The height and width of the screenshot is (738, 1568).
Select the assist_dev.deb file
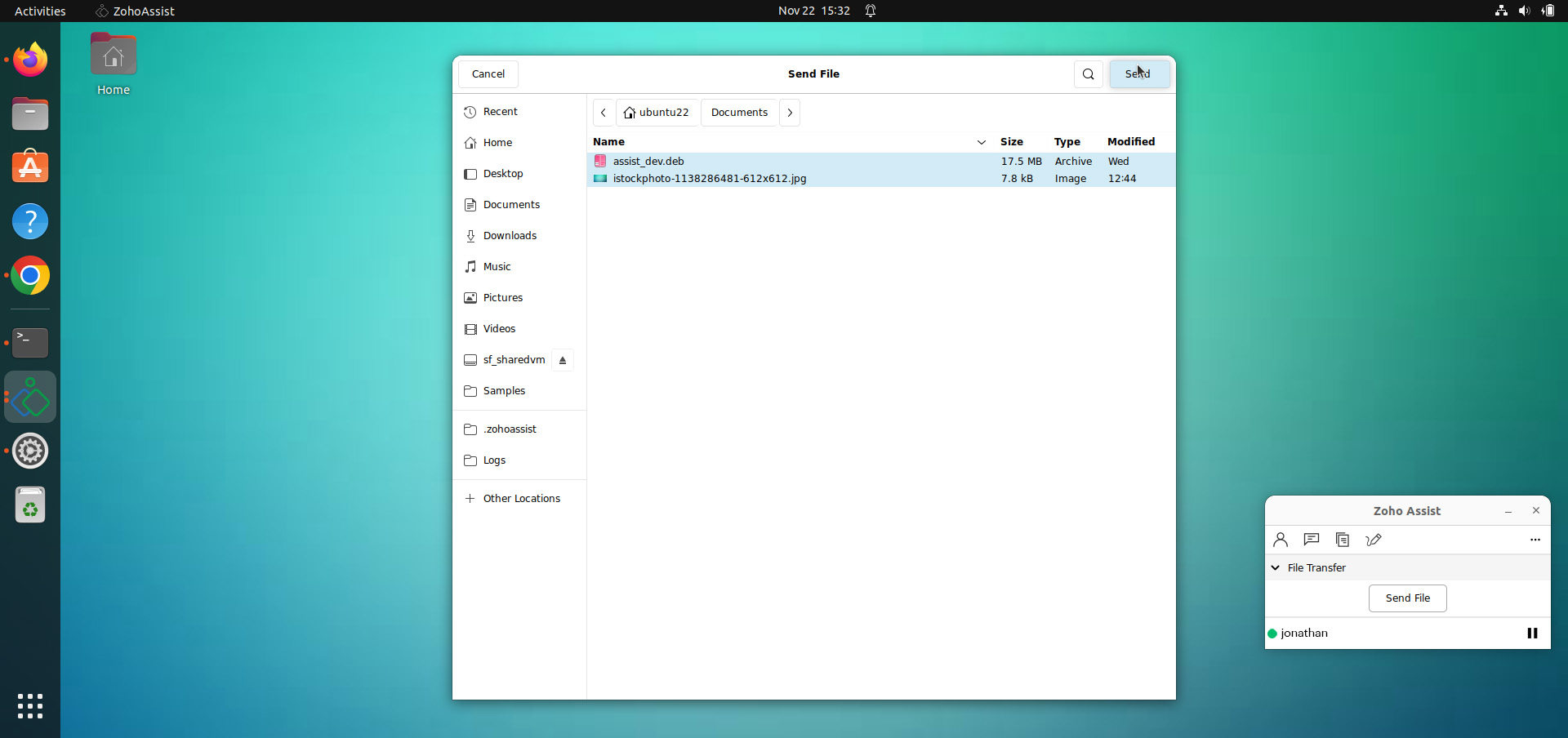point(647,161)
